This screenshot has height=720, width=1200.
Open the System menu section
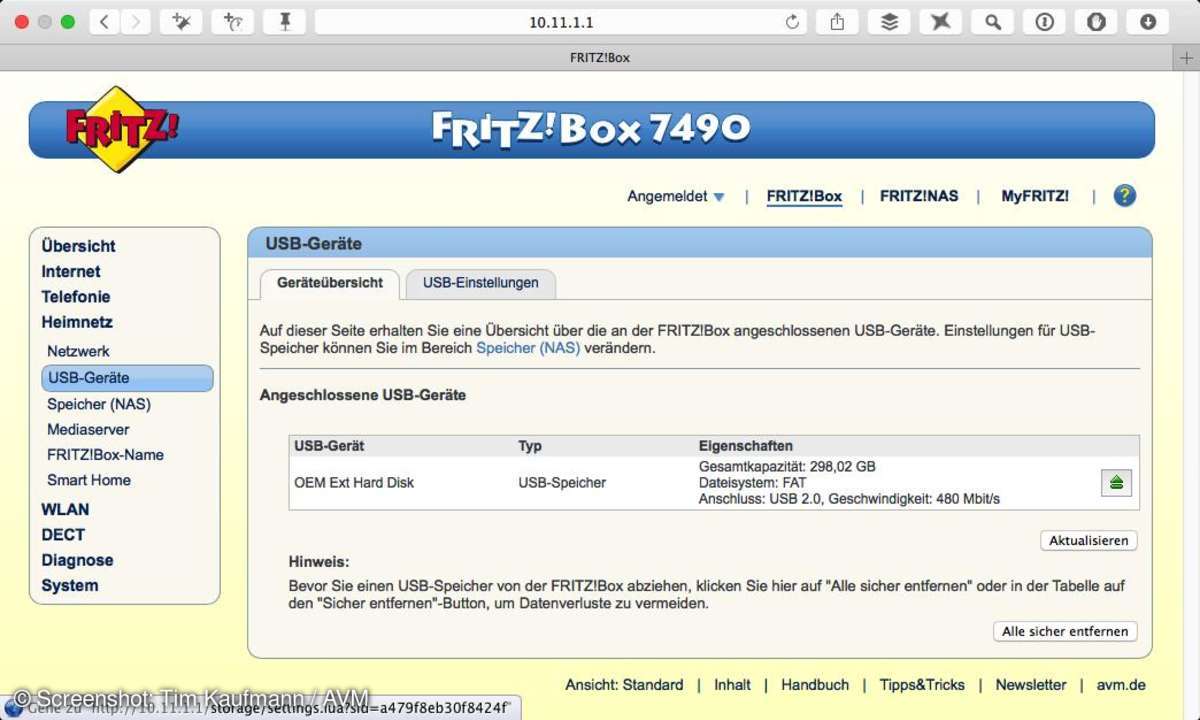tap(70, 586)
